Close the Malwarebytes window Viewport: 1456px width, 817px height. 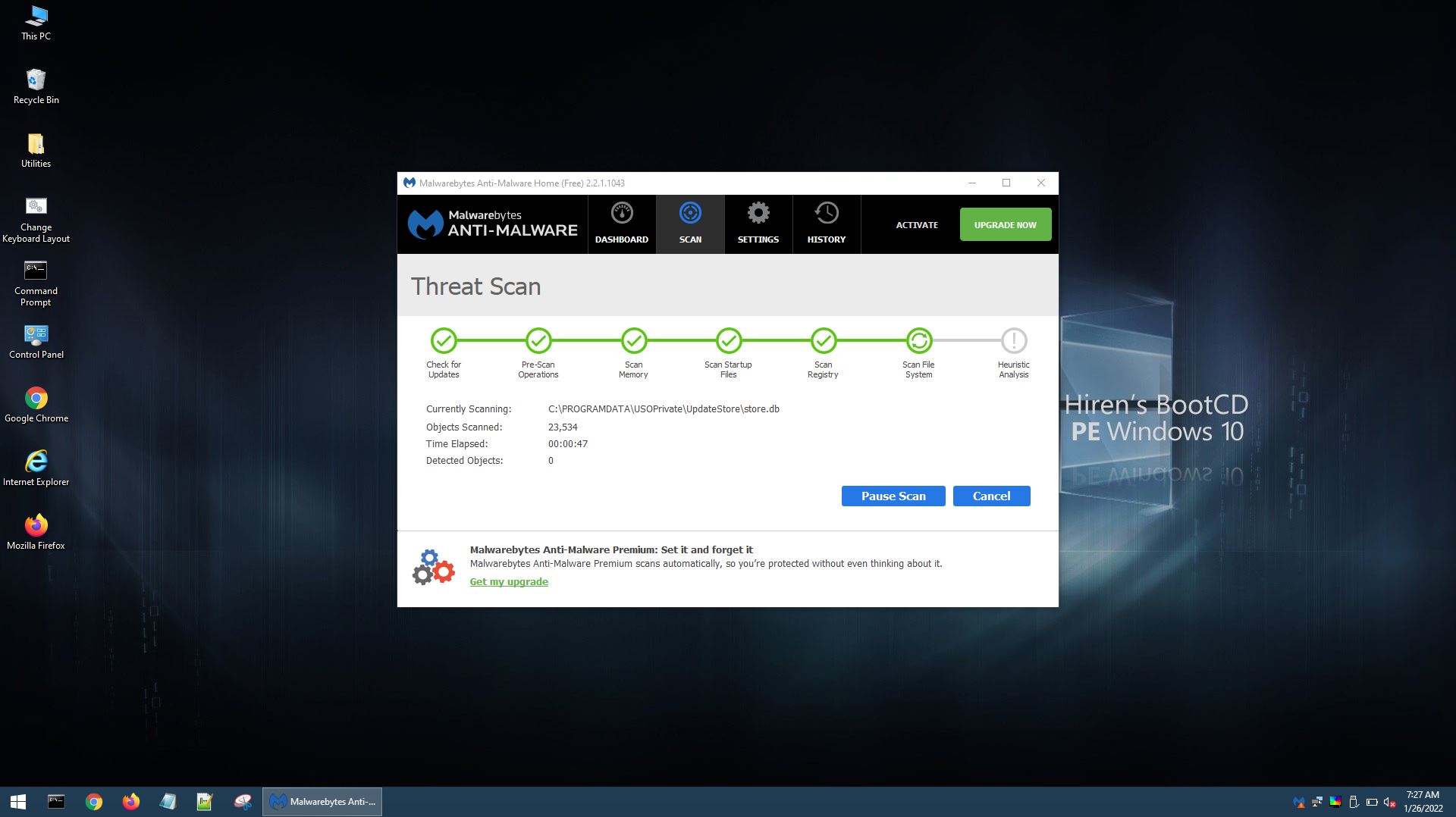click(x=1041, y=183)
